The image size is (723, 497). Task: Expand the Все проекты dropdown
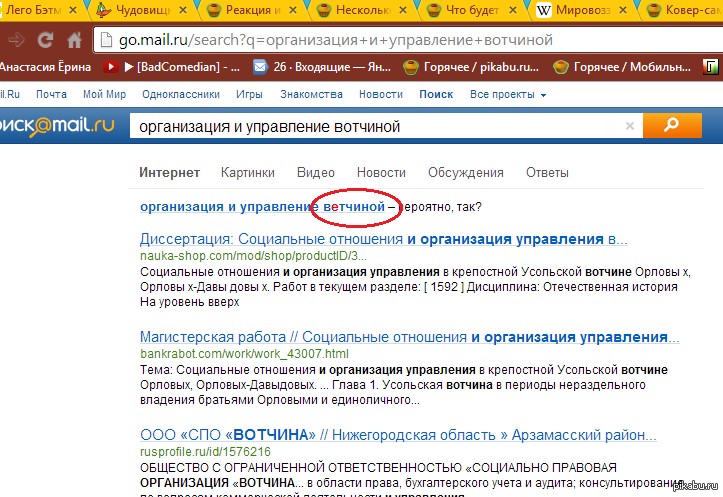[508, 95]
